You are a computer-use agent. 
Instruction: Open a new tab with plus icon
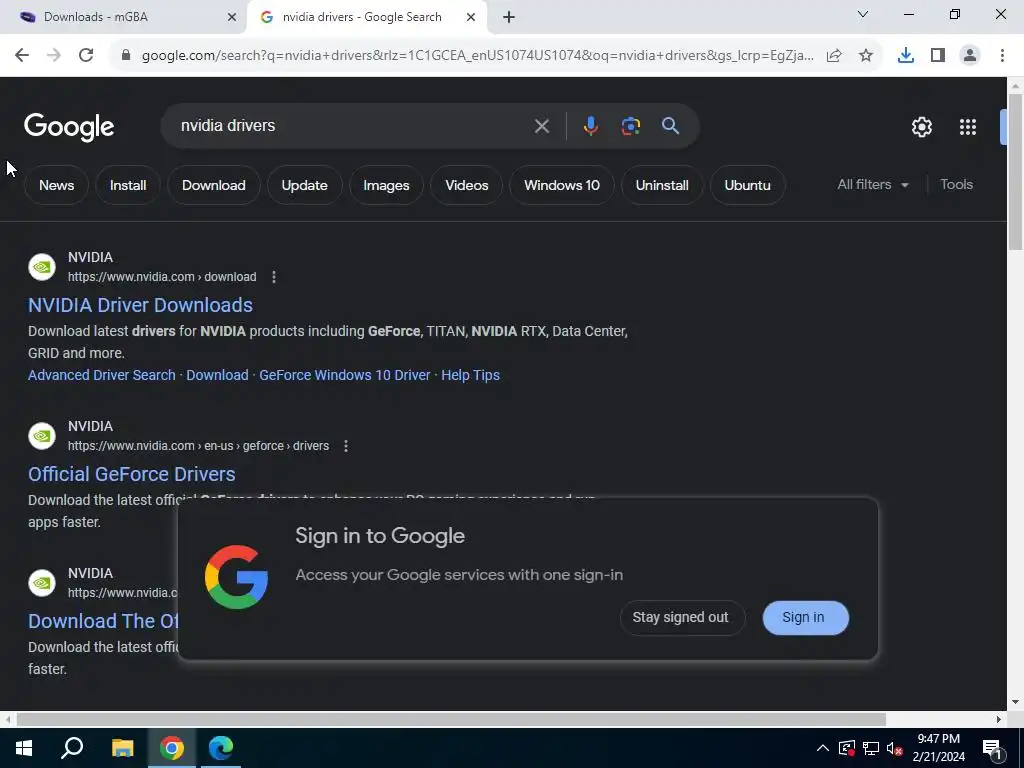tap(509, 17)
